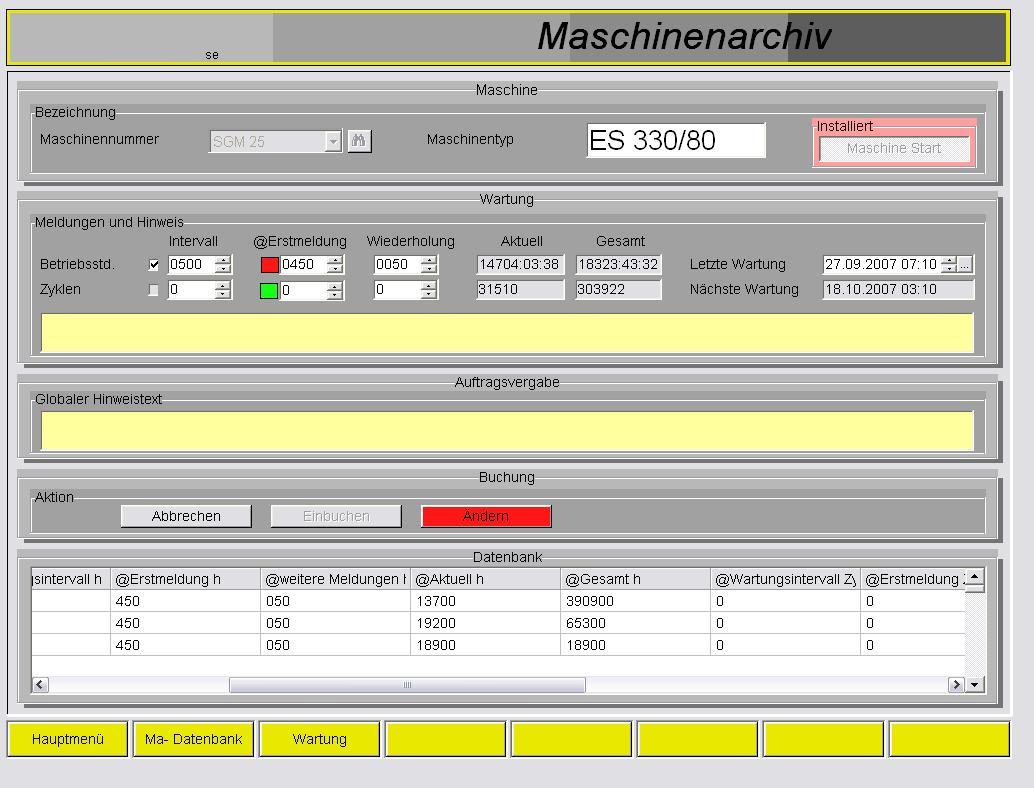
Task: Open the Wartung bottom menu button
Action: pyautogui.click(x=319, y=739)
